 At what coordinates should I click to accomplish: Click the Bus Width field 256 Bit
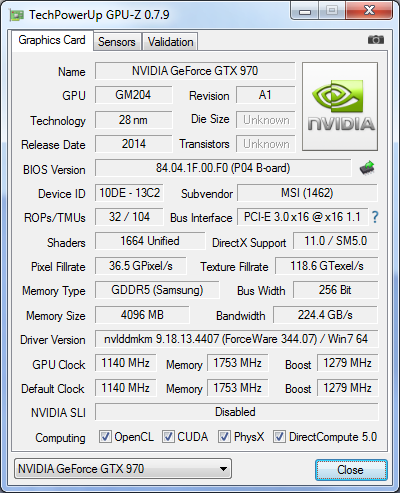[x=336, y=290]
